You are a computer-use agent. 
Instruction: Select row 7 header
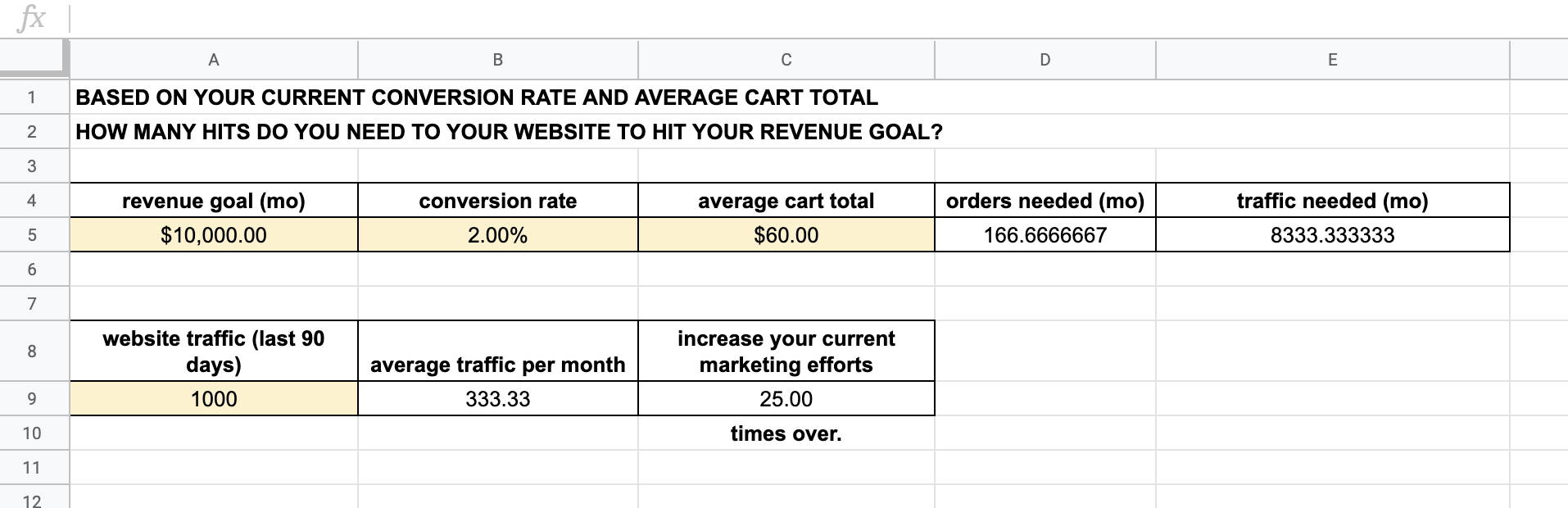(x=32, y=304)
